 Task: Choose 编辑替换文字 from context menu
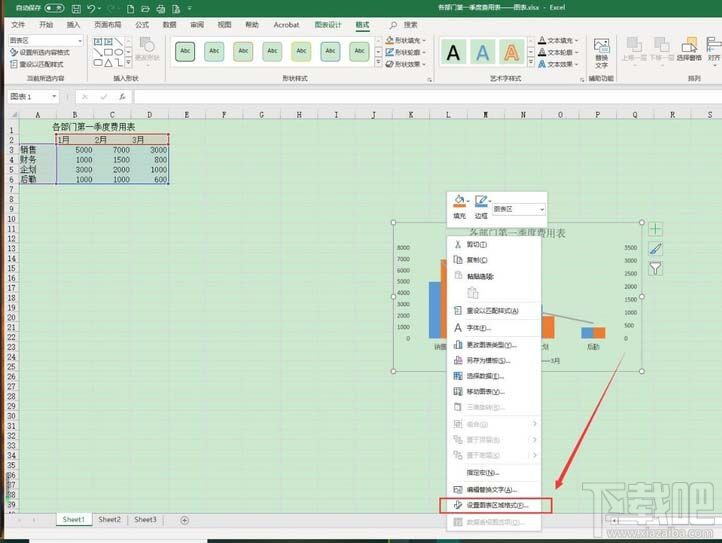[493, 490]
